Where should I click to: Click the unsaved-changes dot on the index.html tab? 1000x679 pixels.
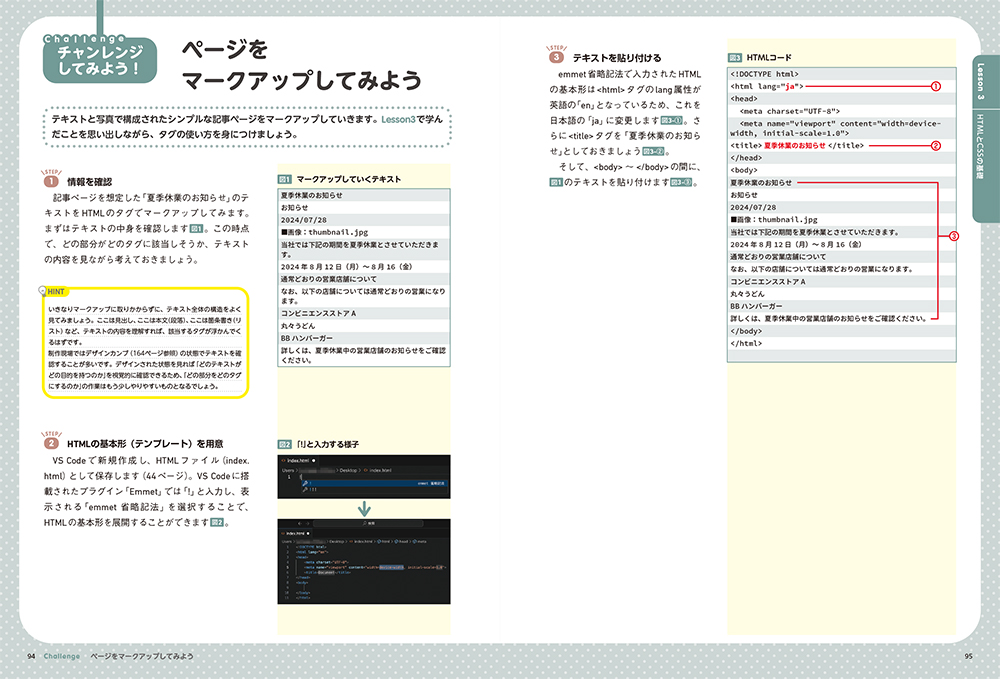pyautogui.click(x=312, y=460)
